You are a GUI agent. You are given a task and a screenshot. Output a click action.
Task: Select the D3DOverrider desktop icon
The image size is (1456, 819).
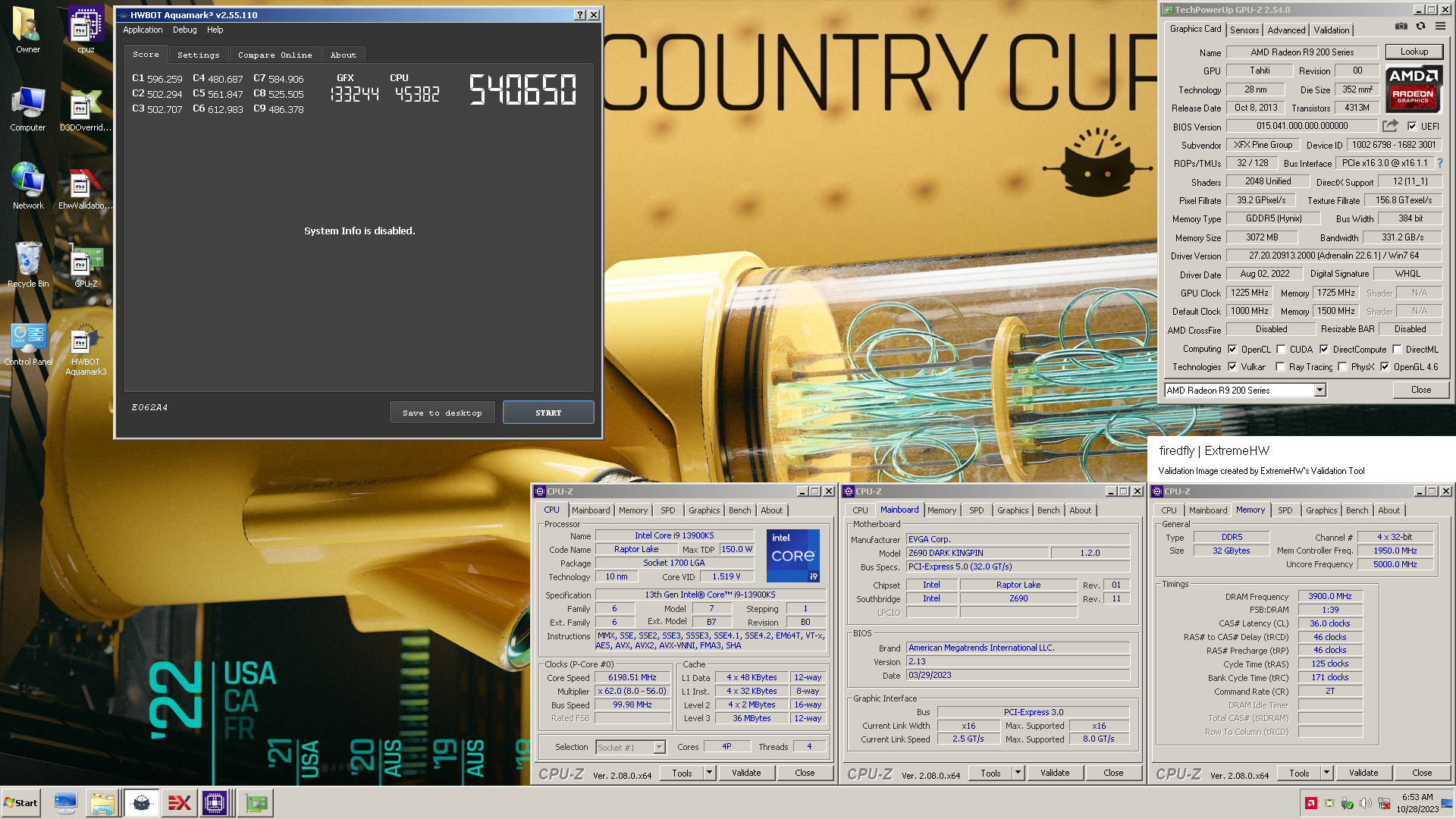point(86,108)
